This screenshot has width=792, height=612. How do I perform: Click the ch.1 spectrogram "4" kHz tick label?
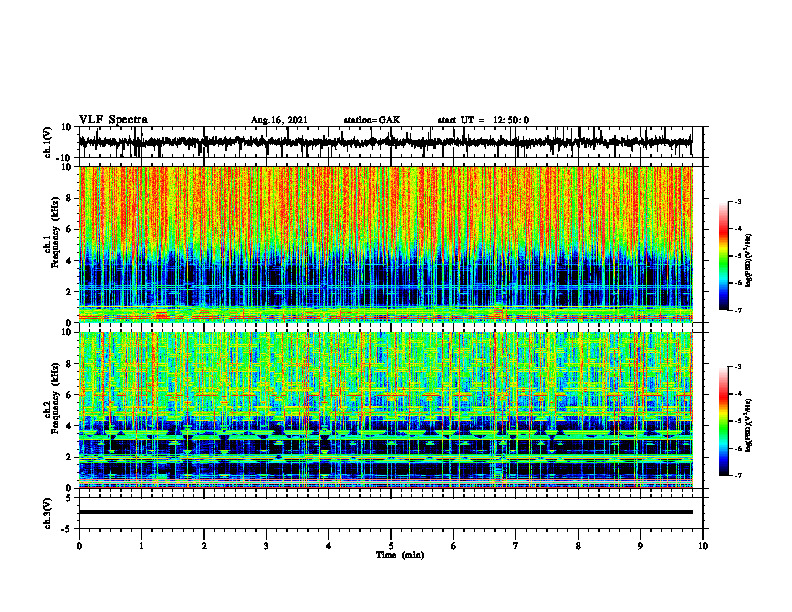tap(69, 261)
